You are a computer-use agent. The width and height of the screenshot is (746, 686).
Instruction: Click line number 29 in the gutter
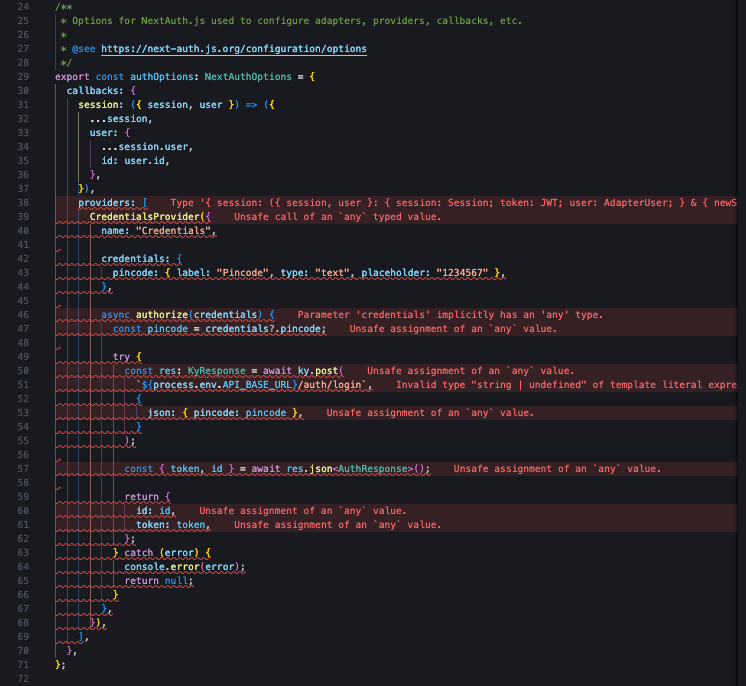(x=23, y=77)
